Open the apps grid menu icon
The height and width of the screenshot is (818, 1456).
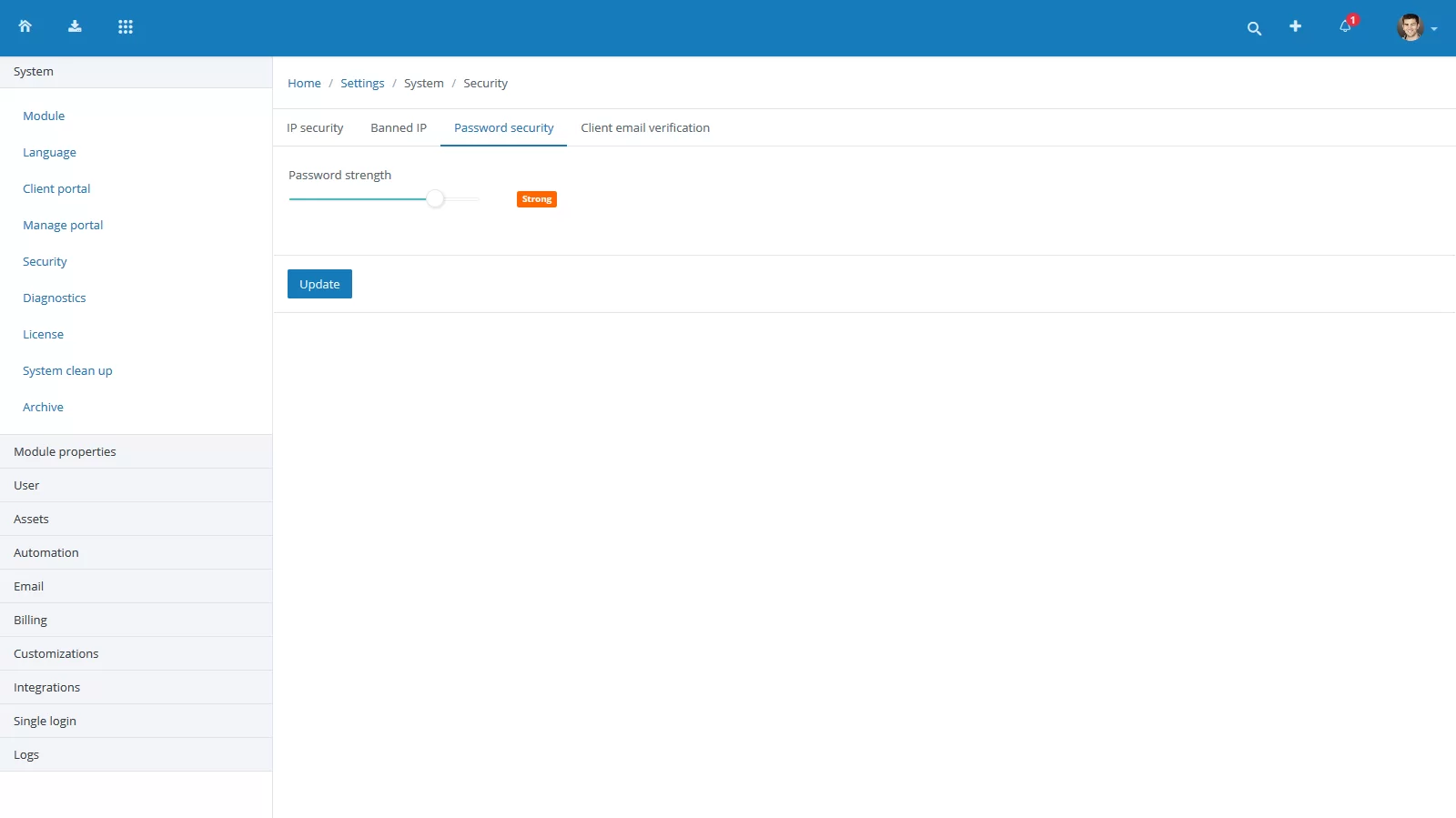click(x=126, y=26)
